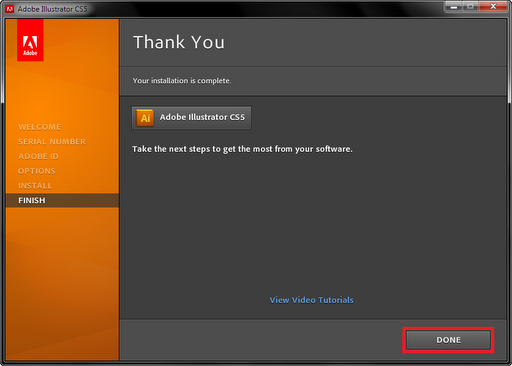Click the Adobe icon in the title bar
Image resolution: width=512 pixels, height=366 pixels.
click(x=10, y=9)
